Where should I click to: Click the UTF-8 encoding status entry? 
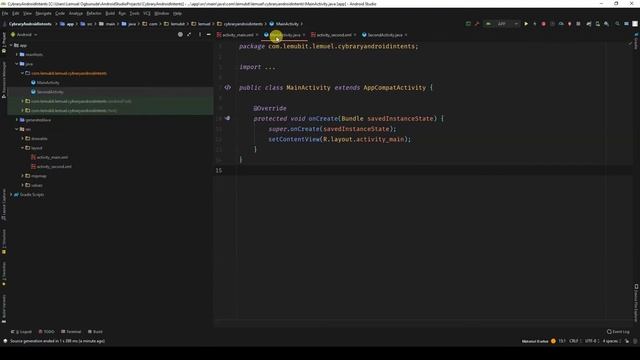591,341
